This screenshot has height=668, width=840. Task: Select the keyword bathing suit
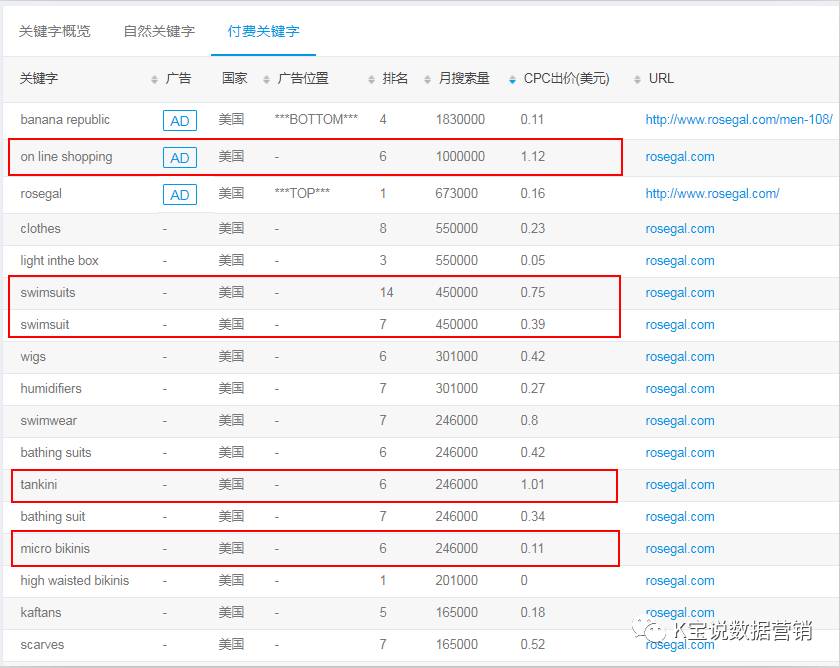tap(52, 517)
